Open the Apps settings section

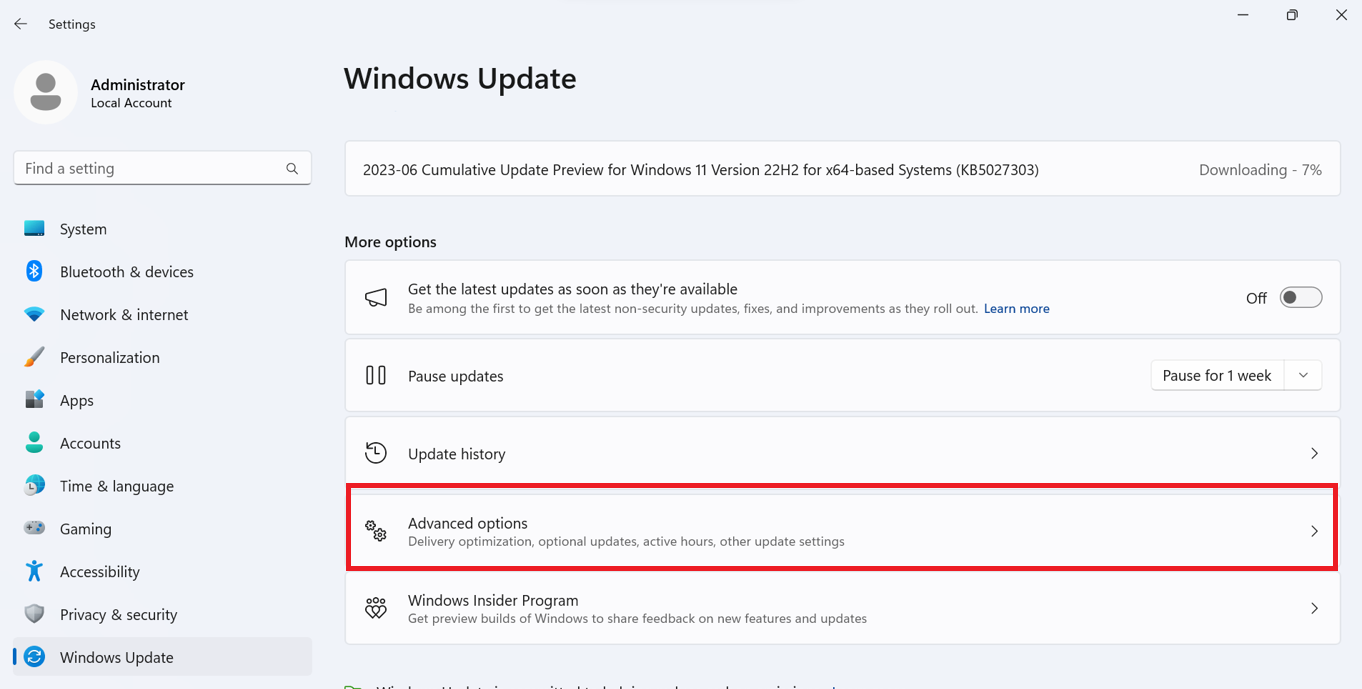[76, 400]
